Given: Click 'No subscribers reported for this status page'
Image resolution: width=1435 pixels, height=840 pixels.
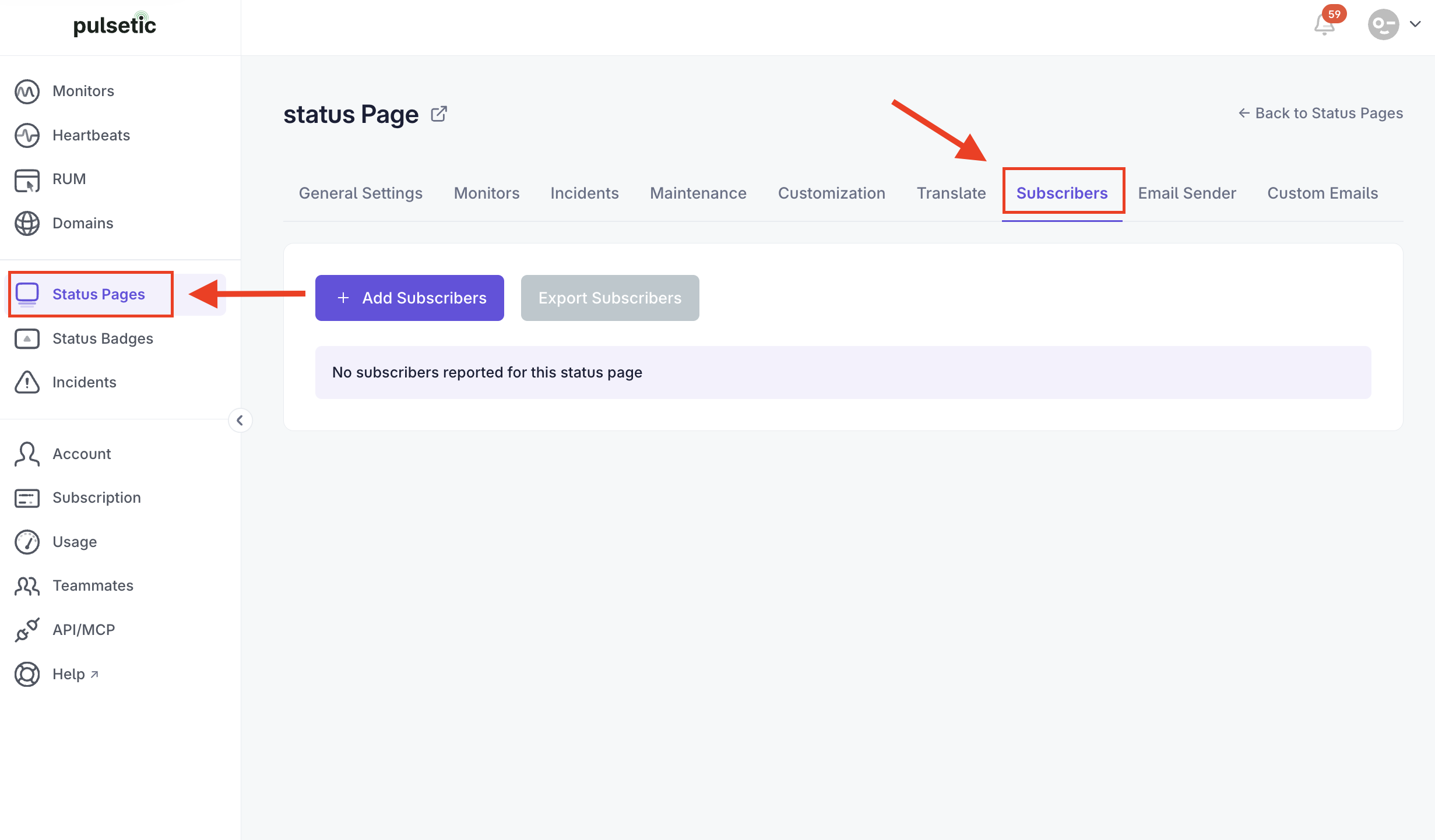Looking at the screenshot, I should (487, 372).
